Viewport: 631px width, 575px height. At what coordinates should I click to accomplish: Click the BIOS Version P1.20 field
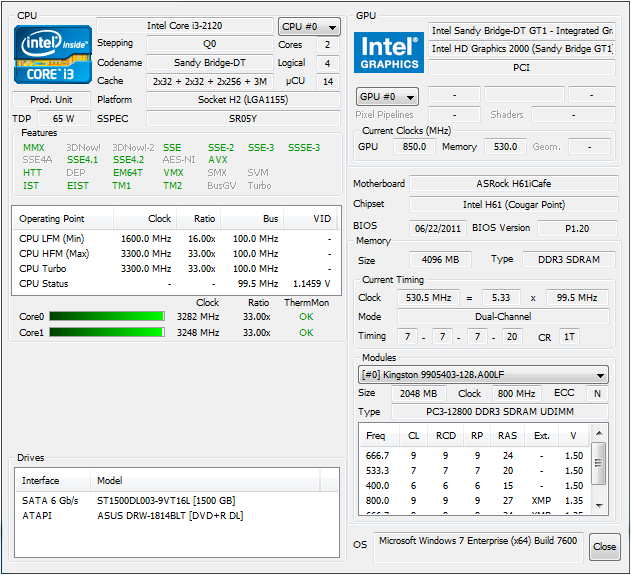pos(577,229)
